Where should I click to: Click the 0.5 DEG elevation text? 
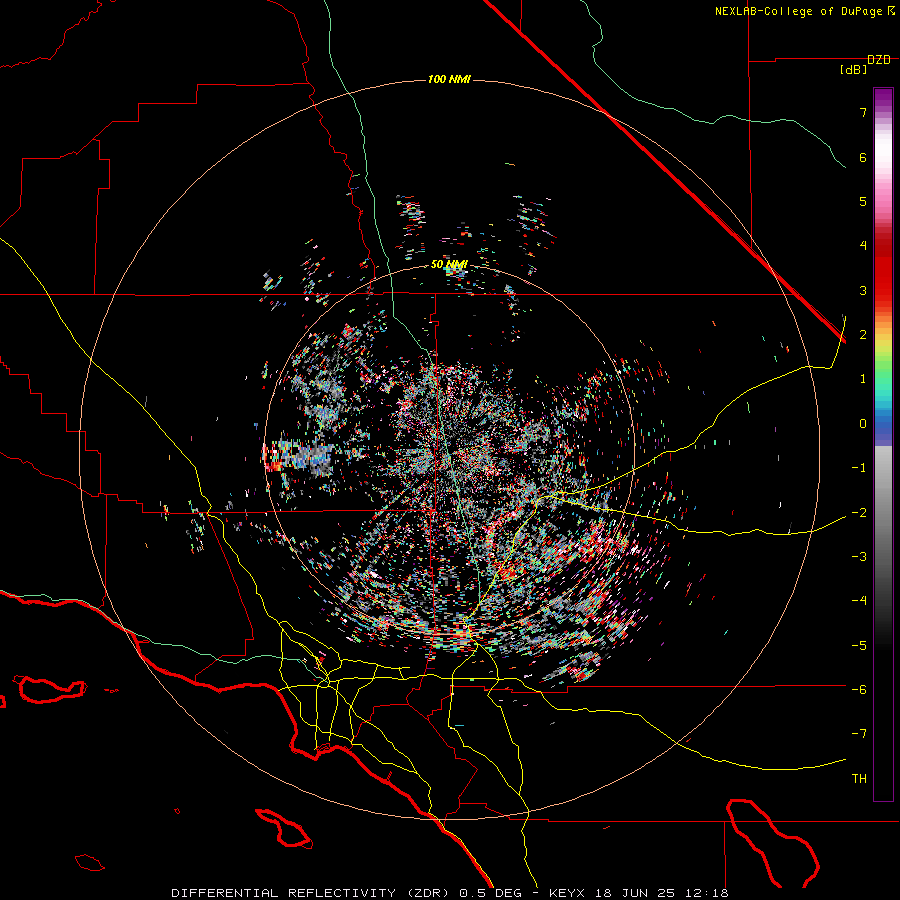490,893
